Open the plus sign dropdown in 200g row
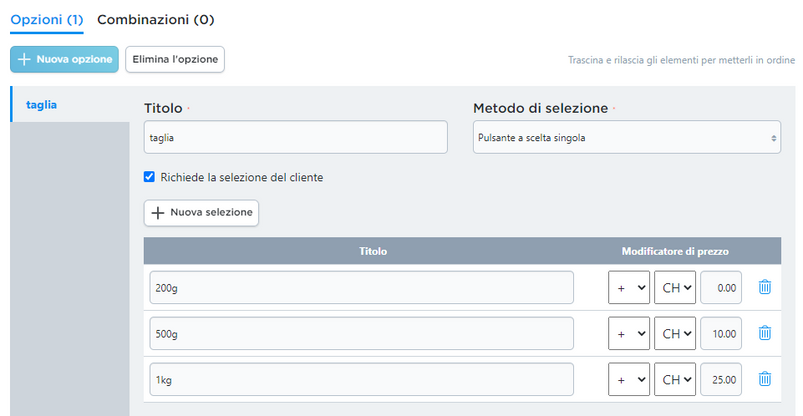 pos(629,287)
